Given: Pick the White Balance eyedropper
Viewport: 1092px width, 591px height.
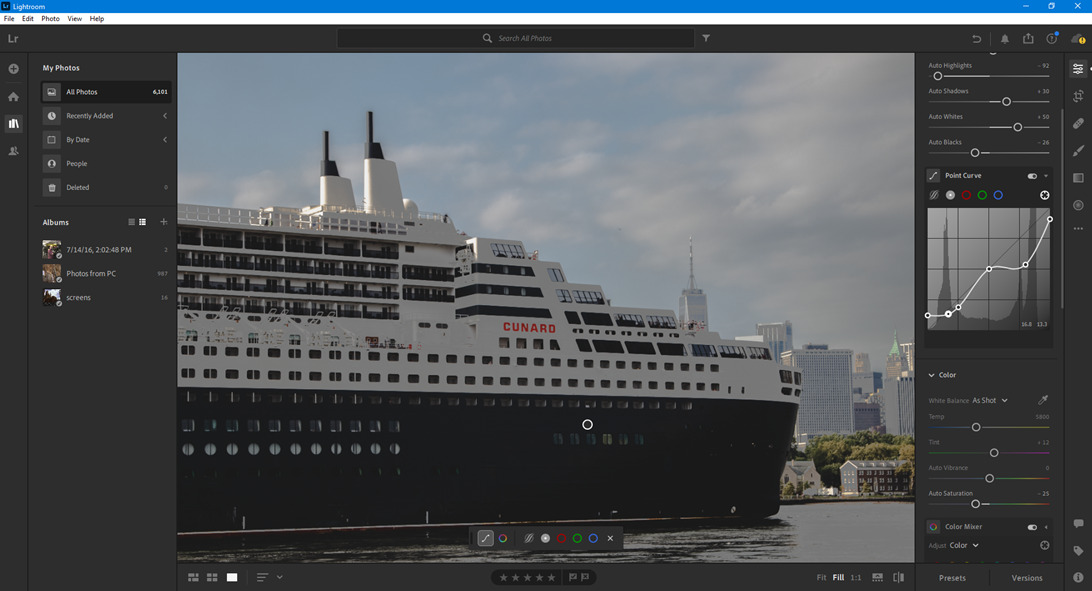Looking at the screenshot, I should 1043,400.
